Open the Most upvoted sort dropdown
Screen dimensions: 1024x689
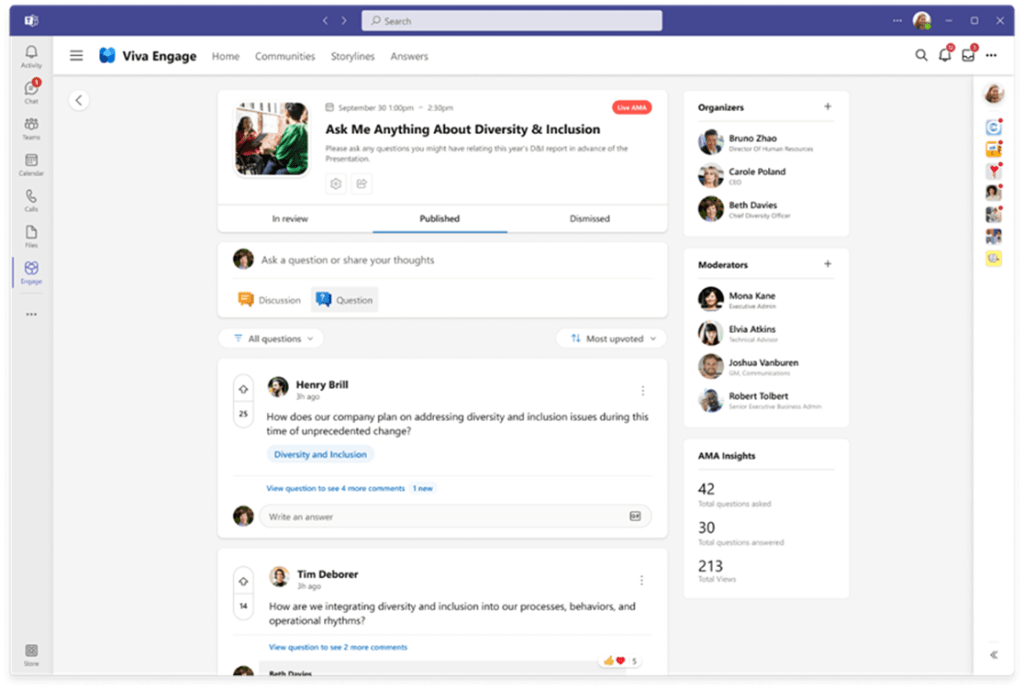tap(612, 339)
